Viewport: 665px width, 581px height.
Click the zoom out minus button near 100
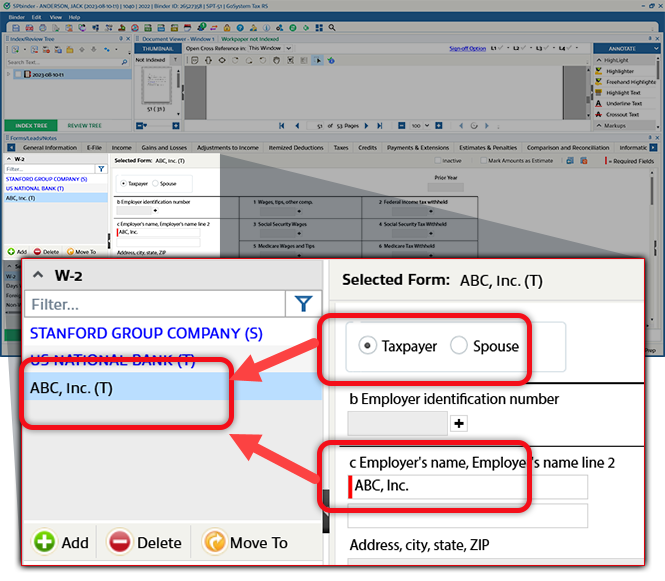click(402, 126)
